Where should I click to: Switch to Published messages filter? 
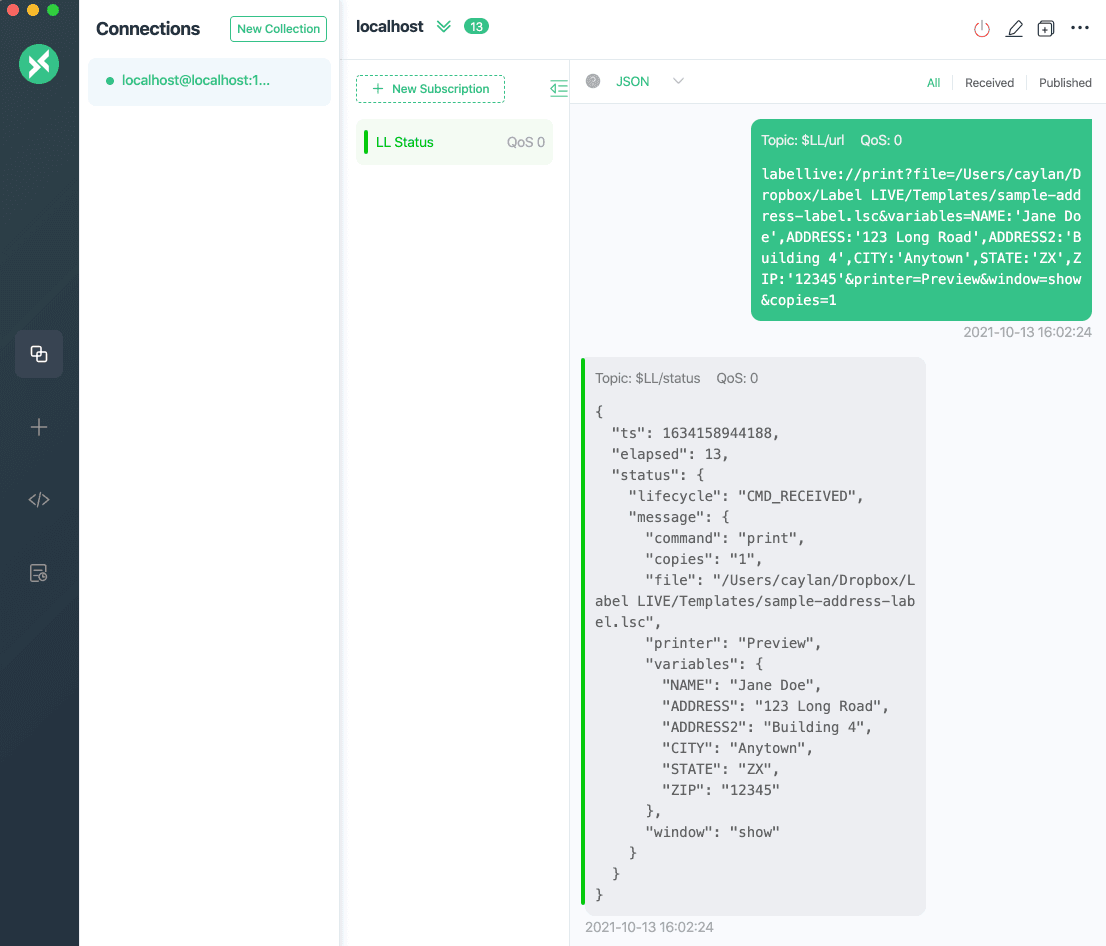tap(1065, 83)
